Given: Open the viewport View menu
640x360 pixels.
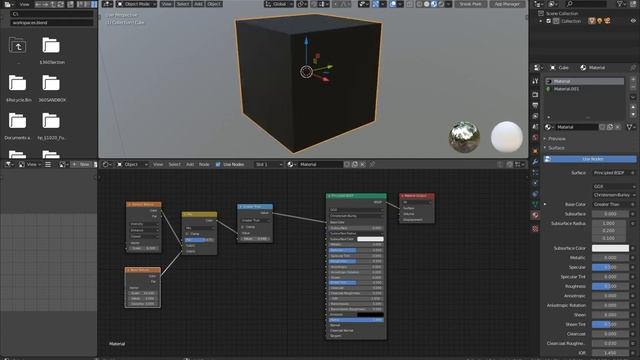Looking at the screenshot, I should (x=166, y=4).
